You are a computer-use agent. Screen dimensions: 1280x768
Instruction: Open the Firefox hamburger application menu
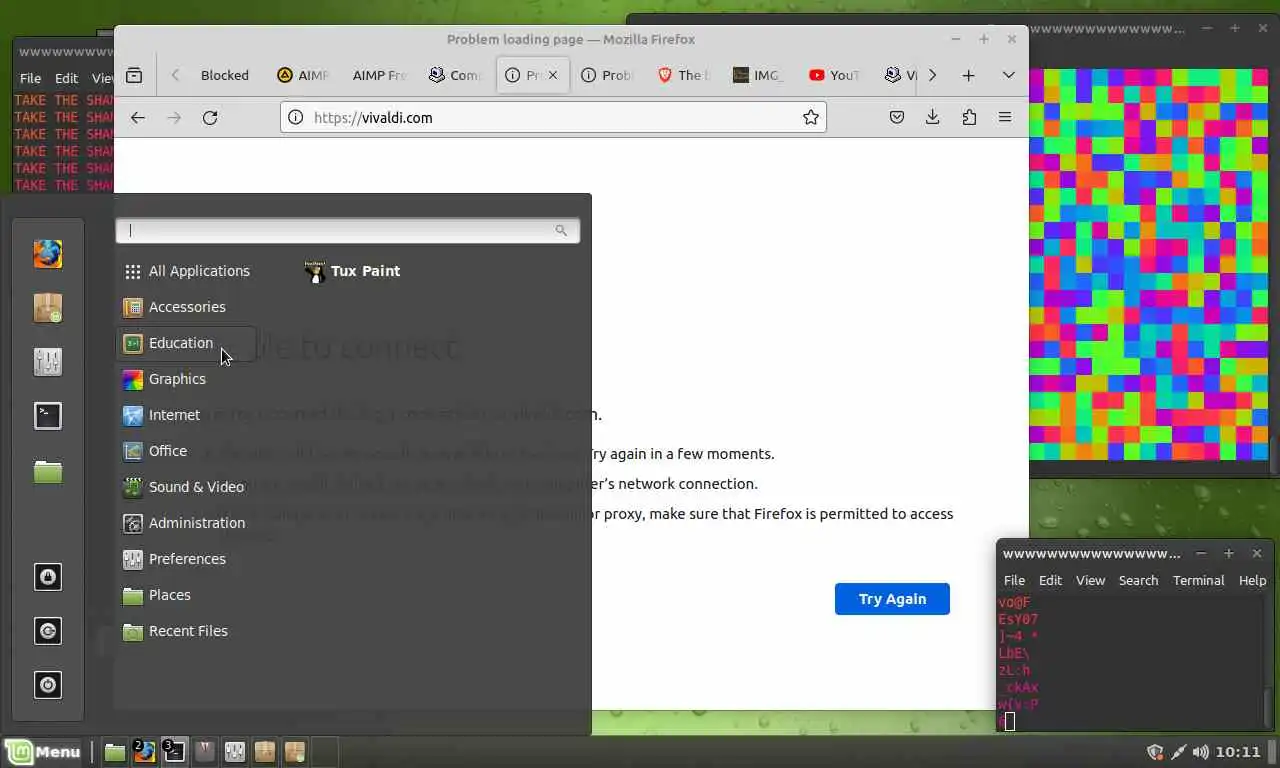1005,117
